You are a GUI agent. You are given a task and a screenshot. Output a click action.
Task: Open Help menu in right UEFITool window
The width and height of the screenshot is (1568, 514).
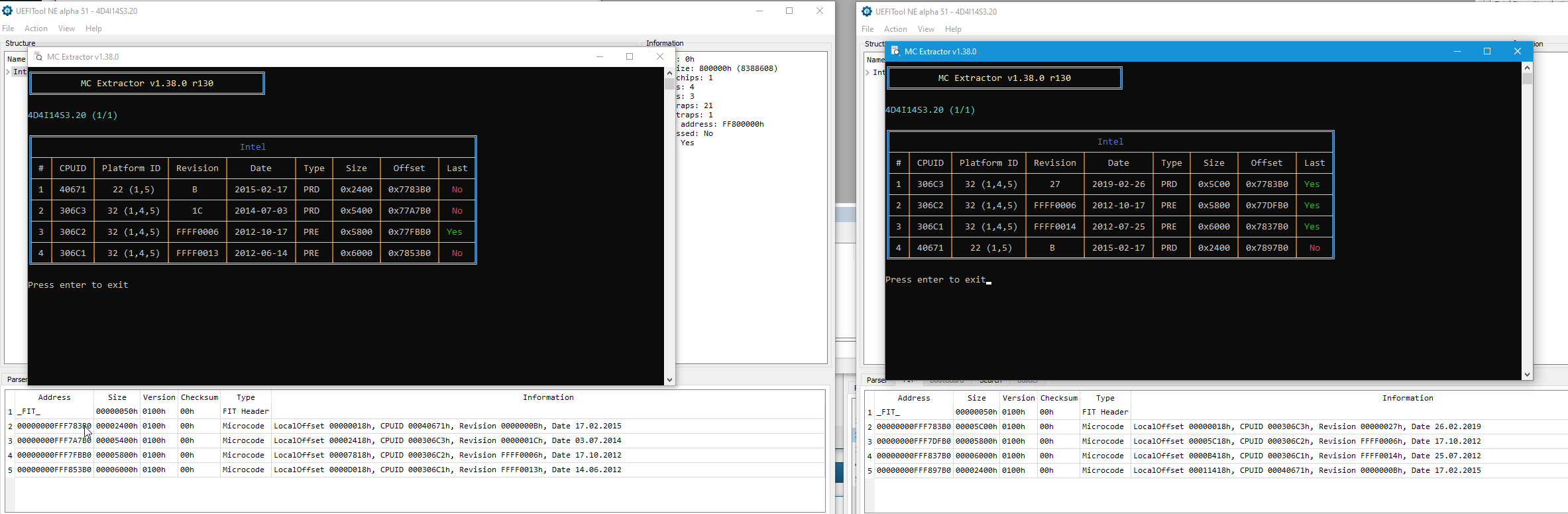pos(953,29)
